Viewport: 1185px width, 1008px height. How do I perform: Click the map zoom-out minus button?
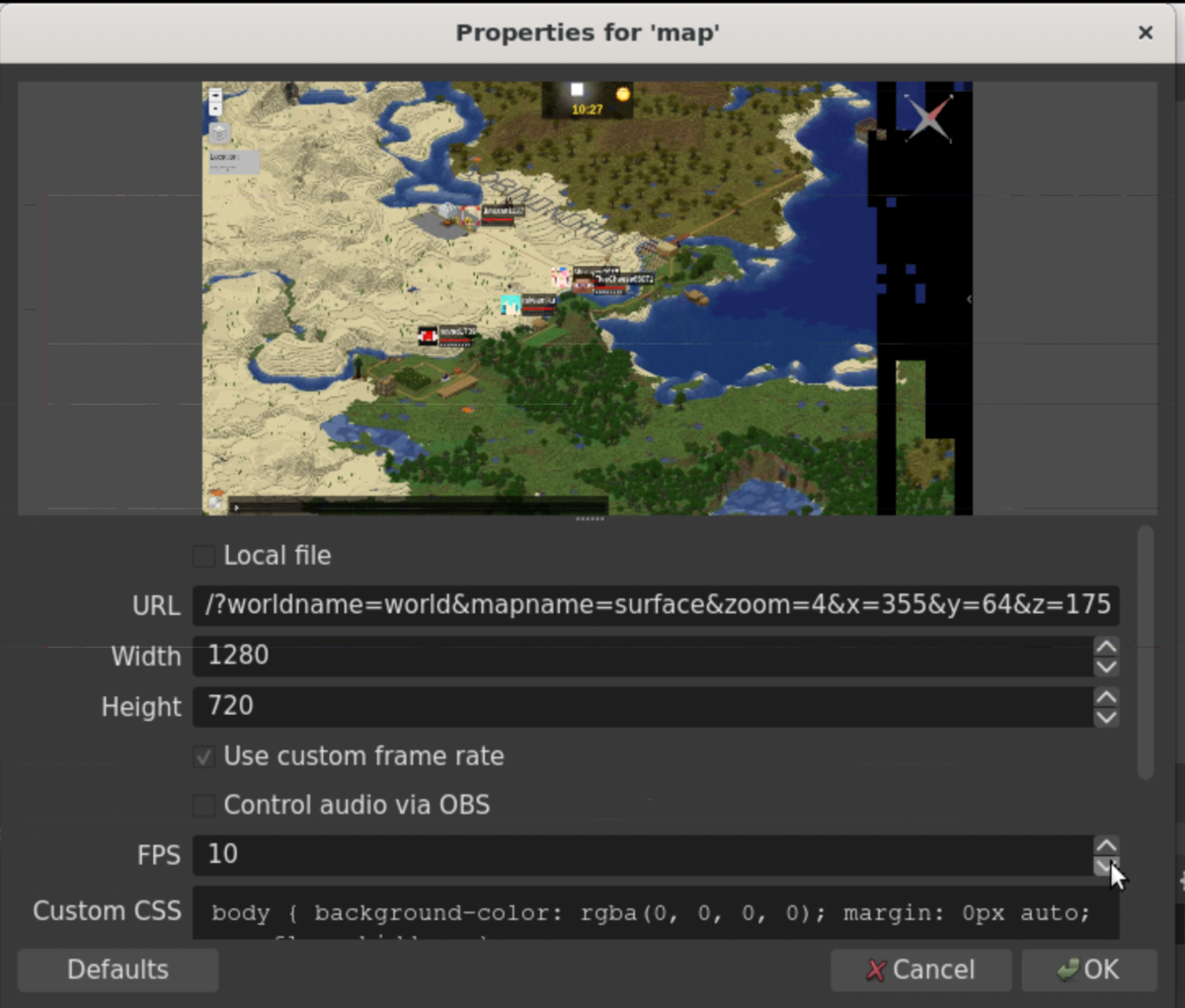pos(215,109)
